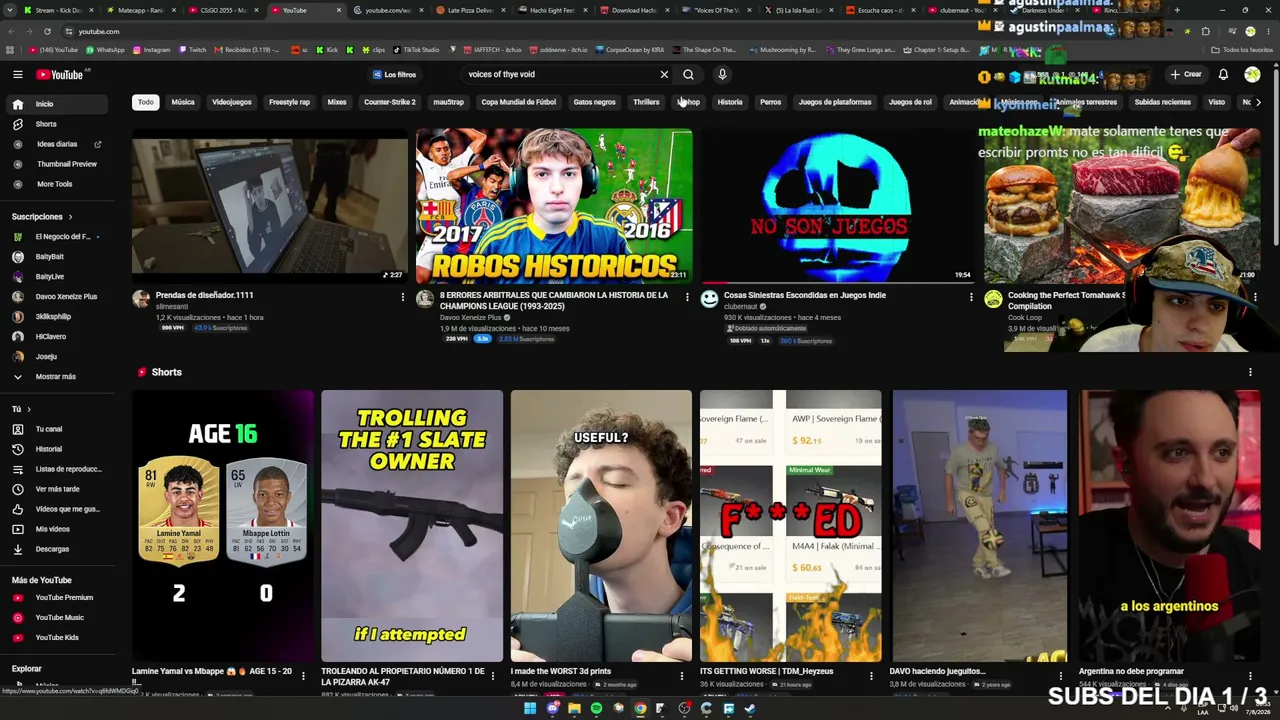Play the Robos Historicos video thumbnail
This screenshot has height=720, width=1280.
[554, 206]
